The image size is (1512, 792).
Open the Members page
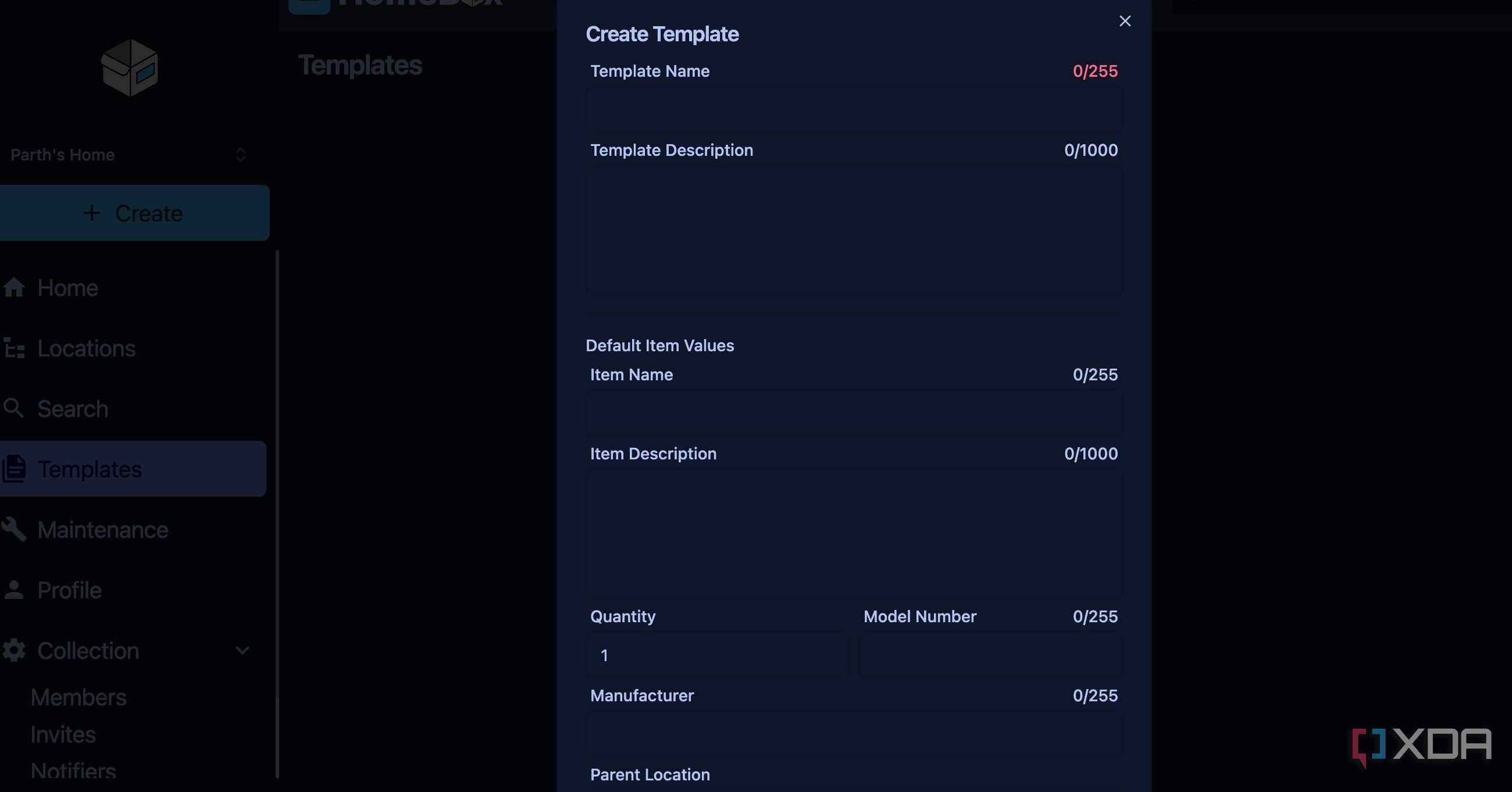[79, 697]
